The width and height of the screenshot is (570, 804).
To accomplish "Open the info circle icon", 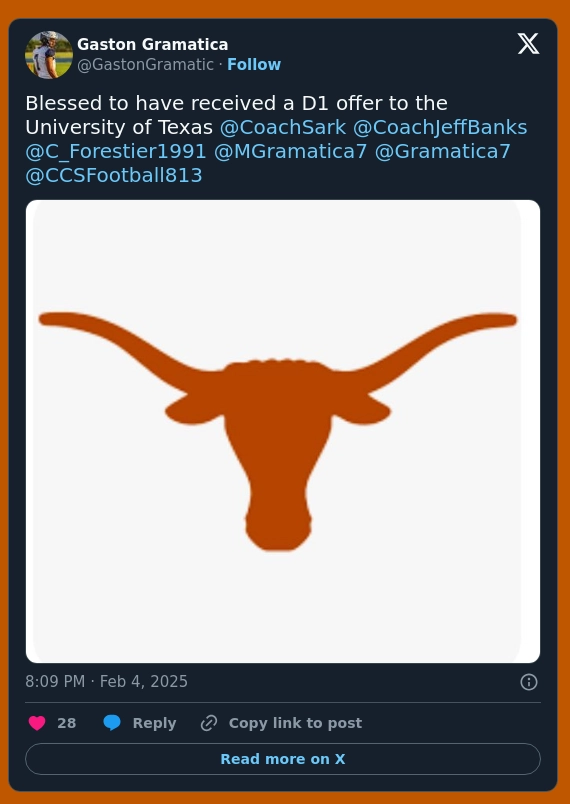I will pyautogui.click(x=528, y=682).
